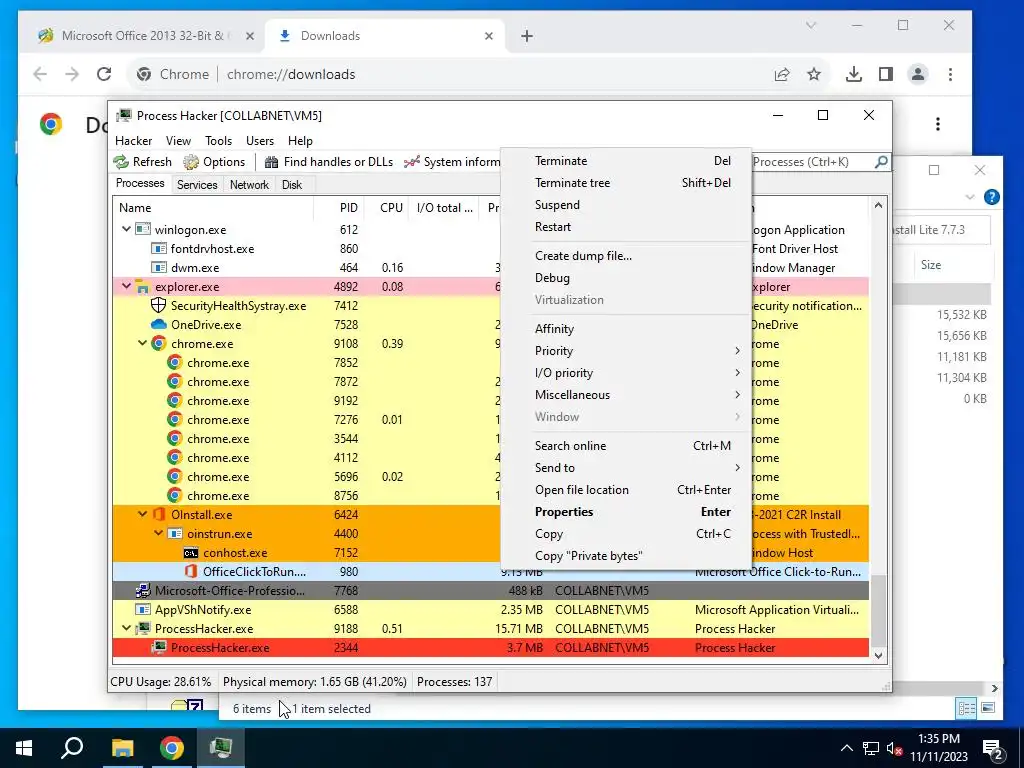Choose Terminate from context menu
The width and height of the screenshot is (1024, 768).
[627, 161]
